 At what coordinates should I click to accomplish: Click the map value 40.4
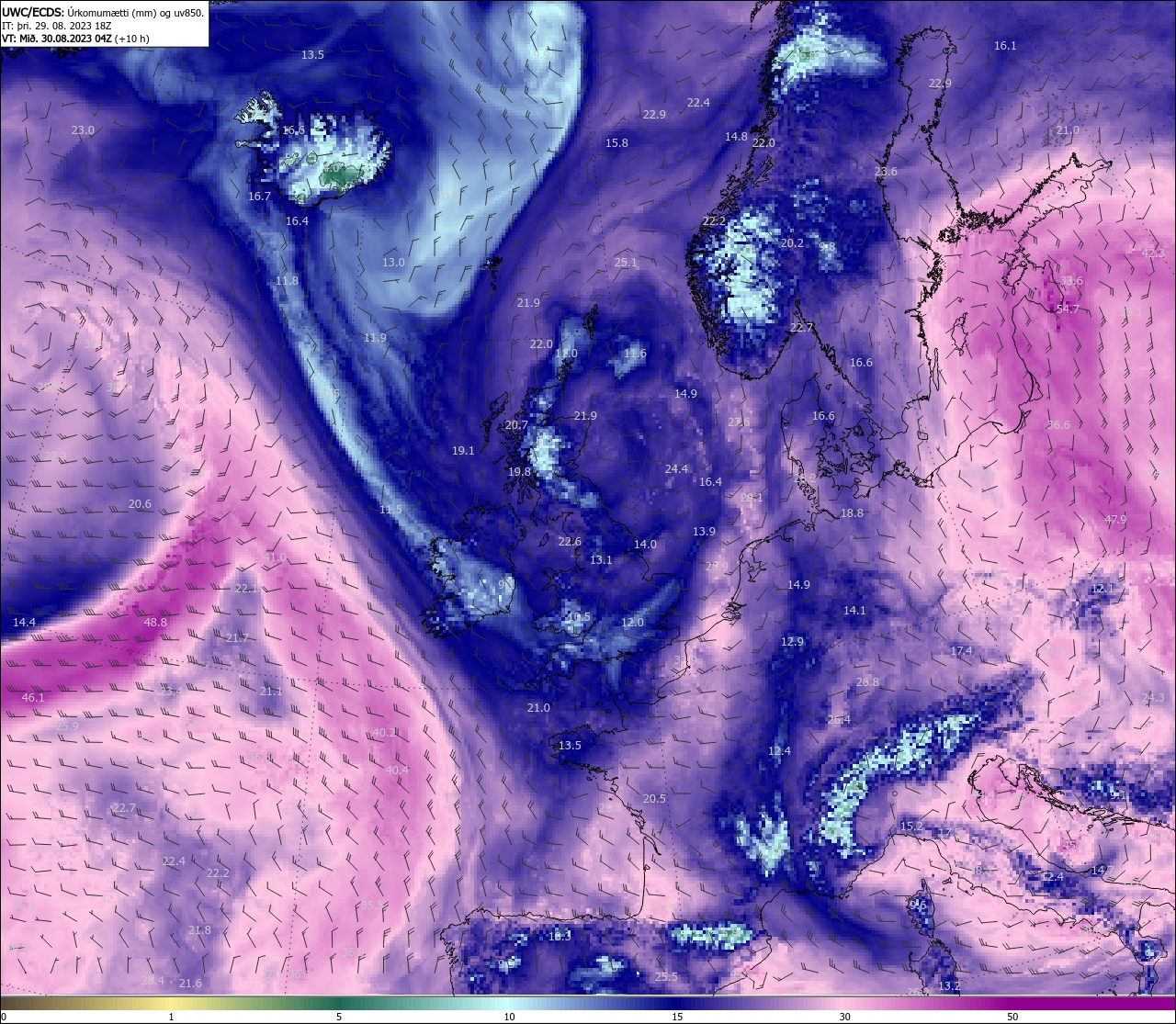pyautogui.click(x=397, y=771)
